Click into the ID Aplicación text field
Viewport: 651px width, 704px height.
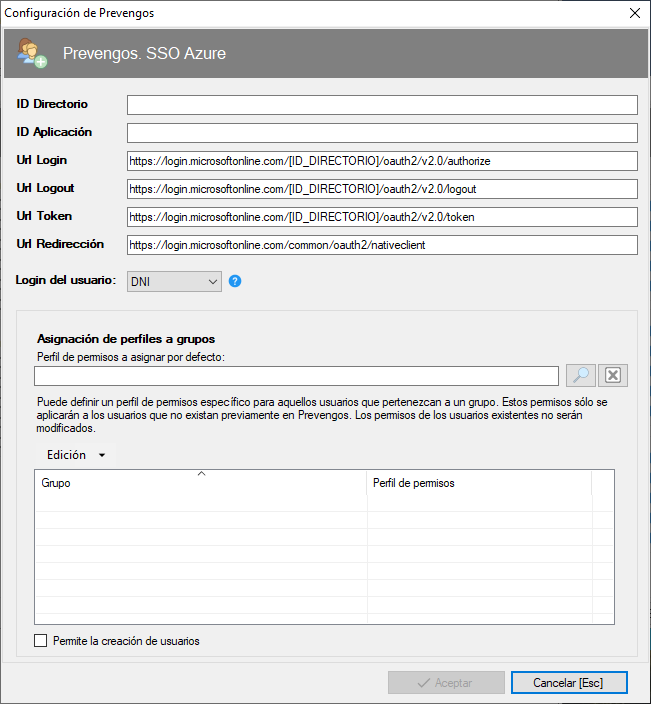pos(382,133)
